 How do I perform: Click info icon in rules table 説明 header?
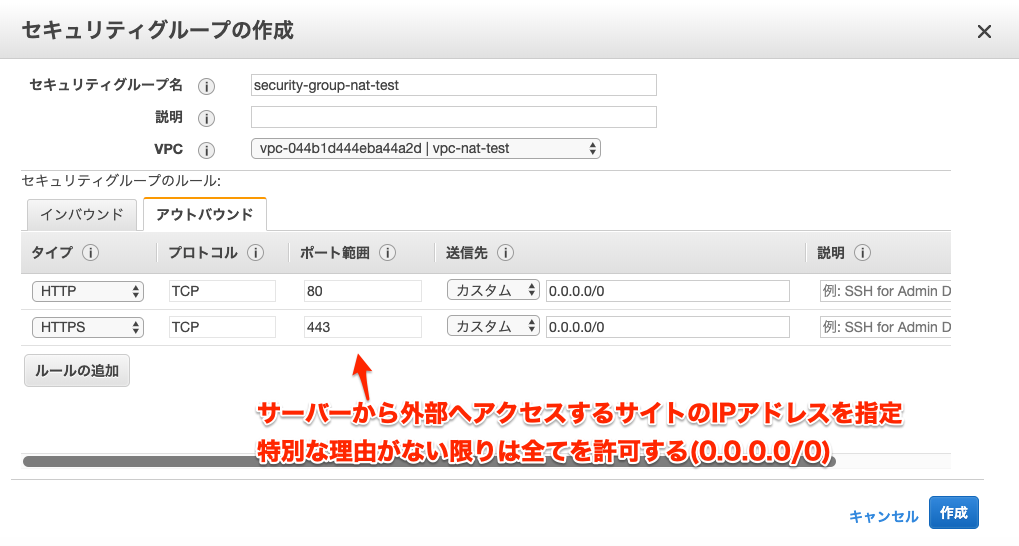point(862,253)
